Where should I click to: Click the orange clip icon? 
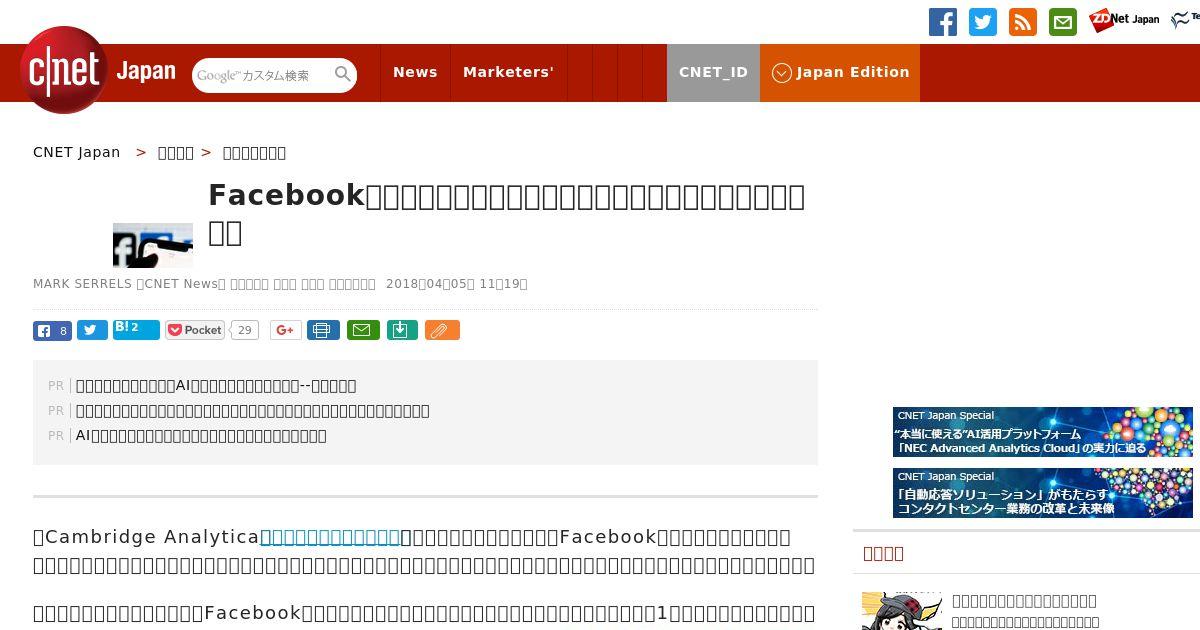coord(442,330)
